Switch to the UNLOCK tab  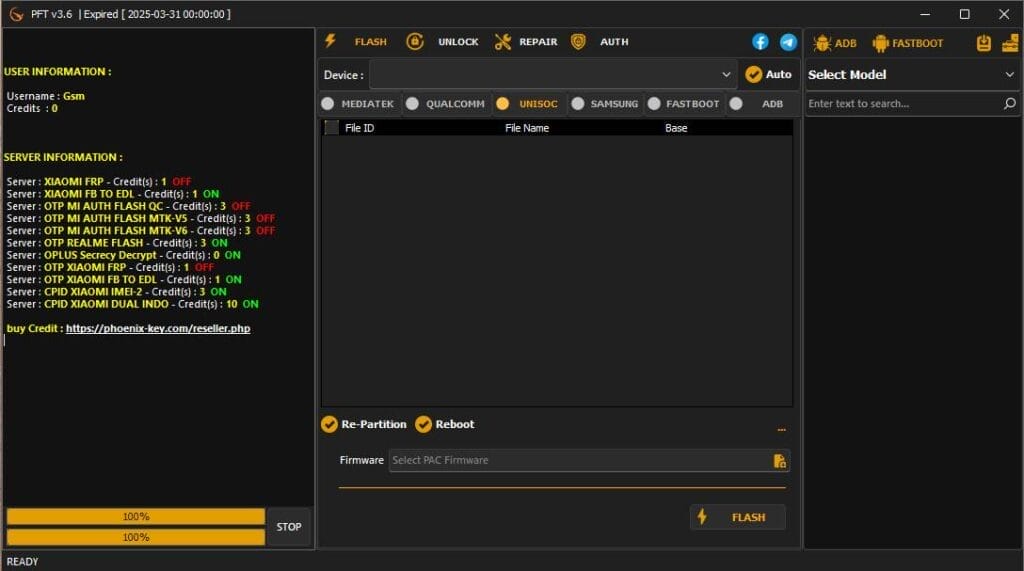pos(442,42)
